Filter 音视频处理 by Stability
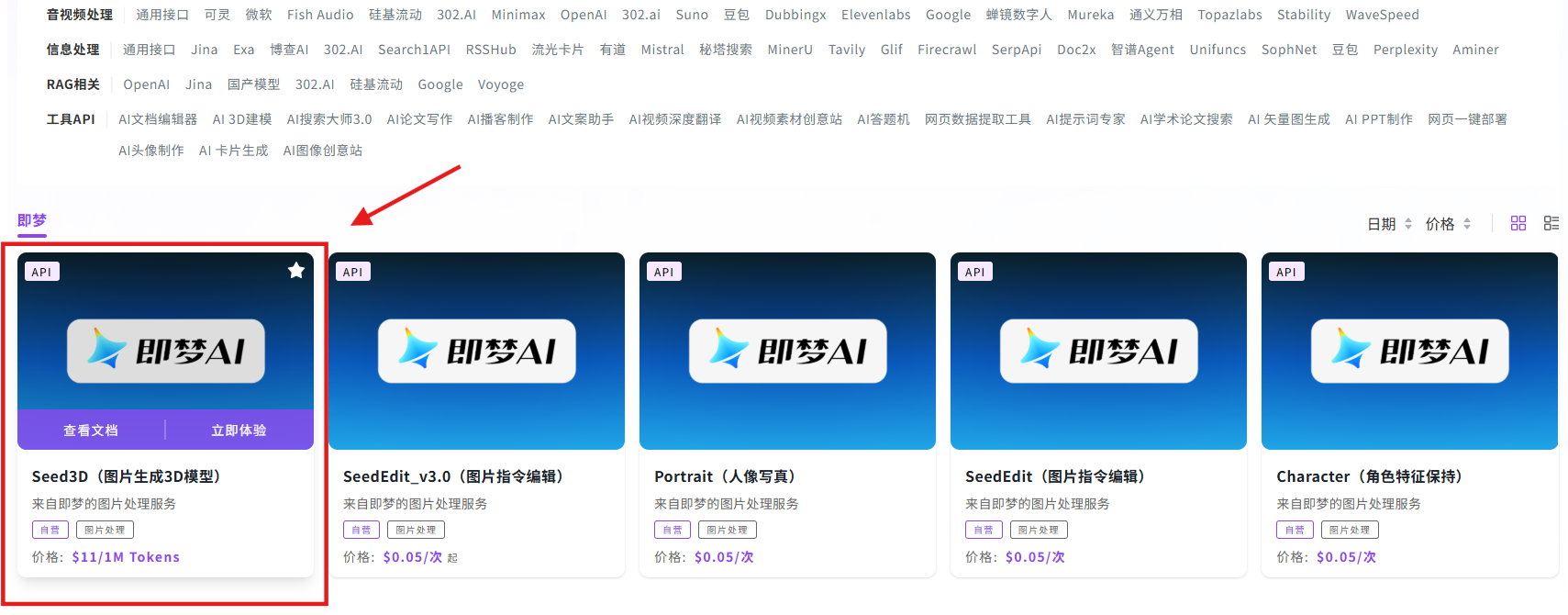The width and height of the screenshot is (1568, 615). (x=1304, y=15)
